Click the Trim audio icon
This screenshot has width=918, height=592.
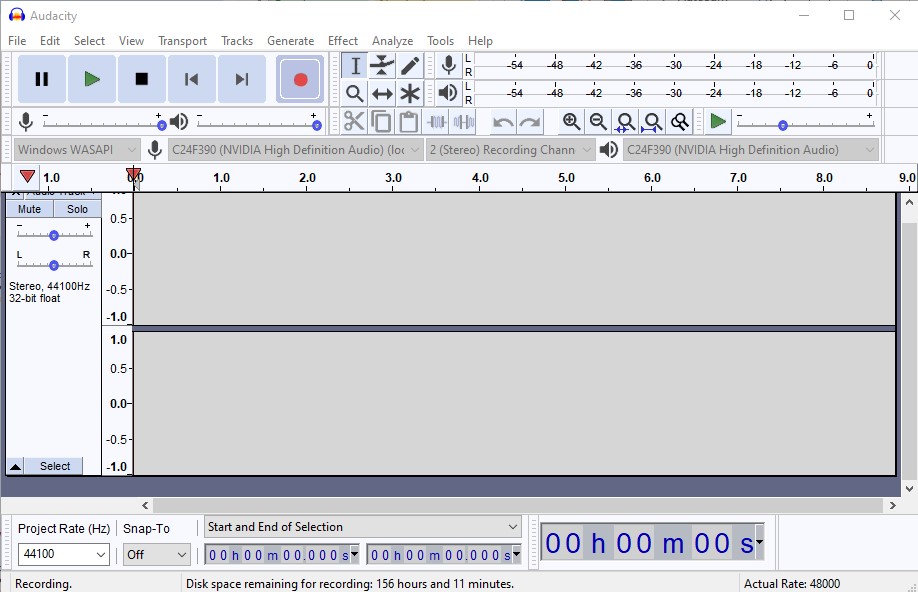tap(436, 121)
